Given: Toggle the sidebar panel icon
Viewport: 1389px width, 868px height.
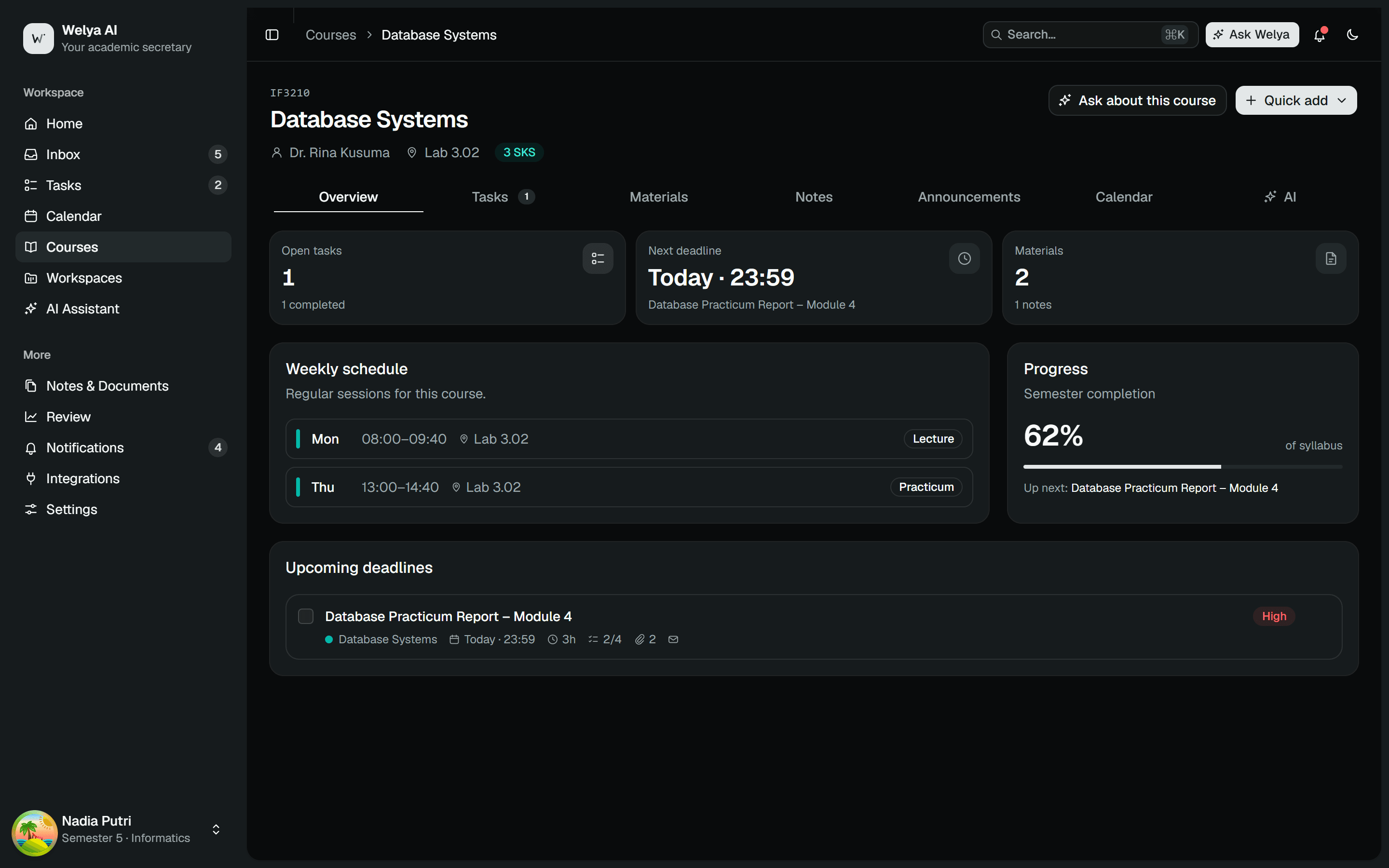Looking at the screenshot, I should (x=272, y=35).
